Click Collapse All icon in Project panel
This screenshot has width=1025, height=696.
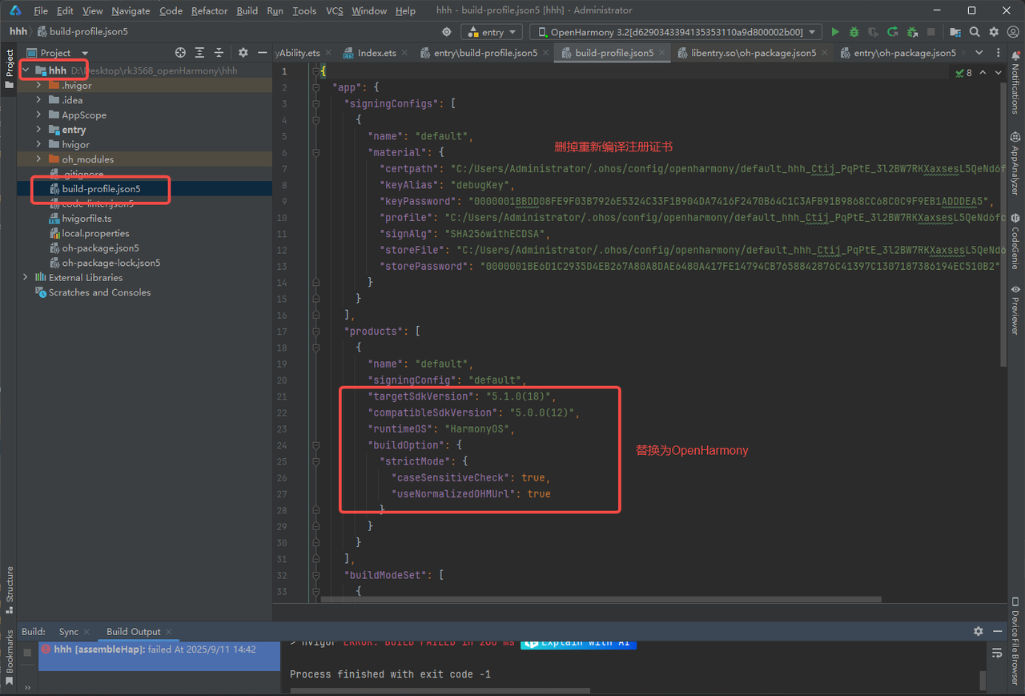coord(218,53)
